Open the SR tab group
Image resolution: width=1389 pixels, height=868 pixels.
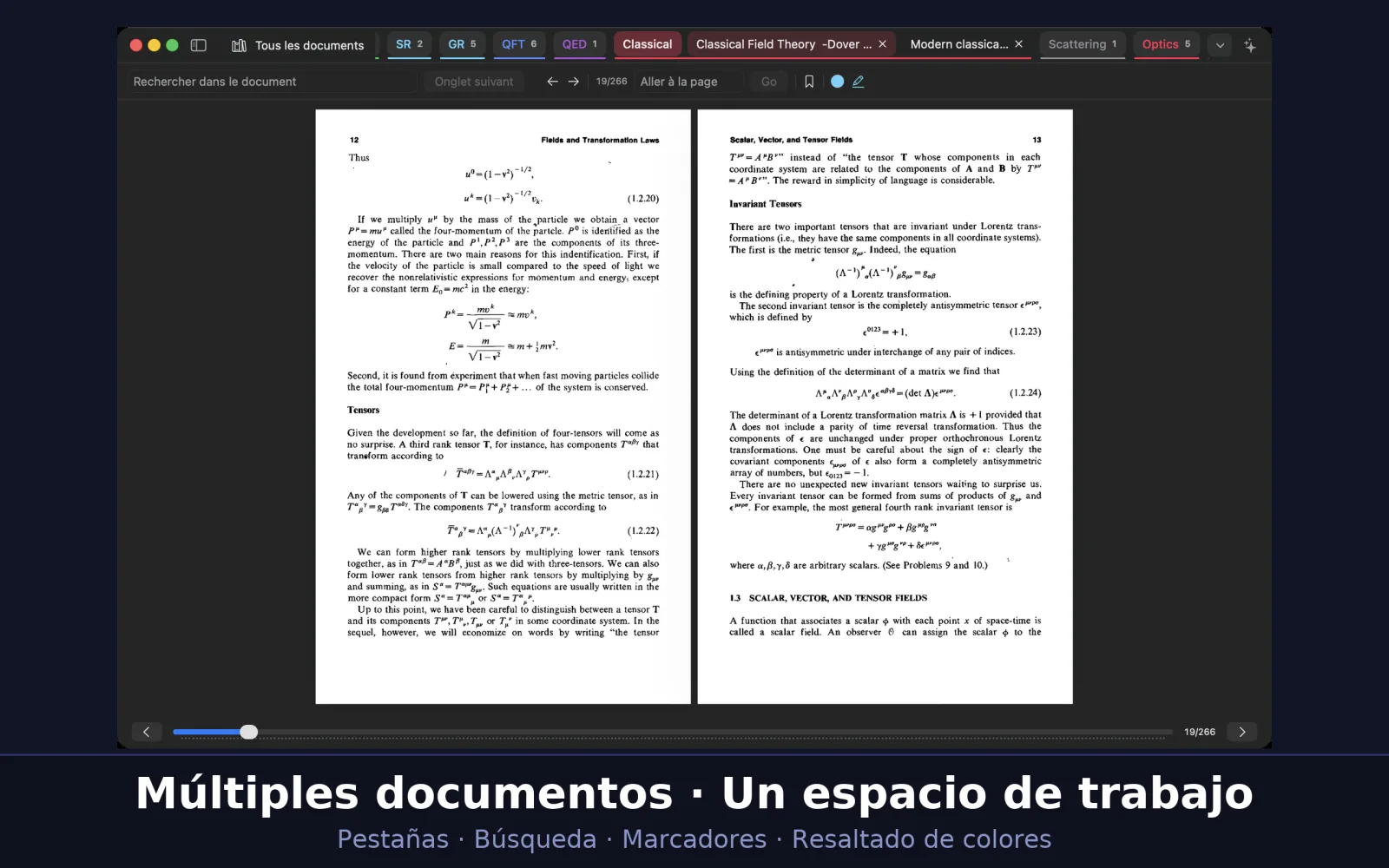(409, 44)
